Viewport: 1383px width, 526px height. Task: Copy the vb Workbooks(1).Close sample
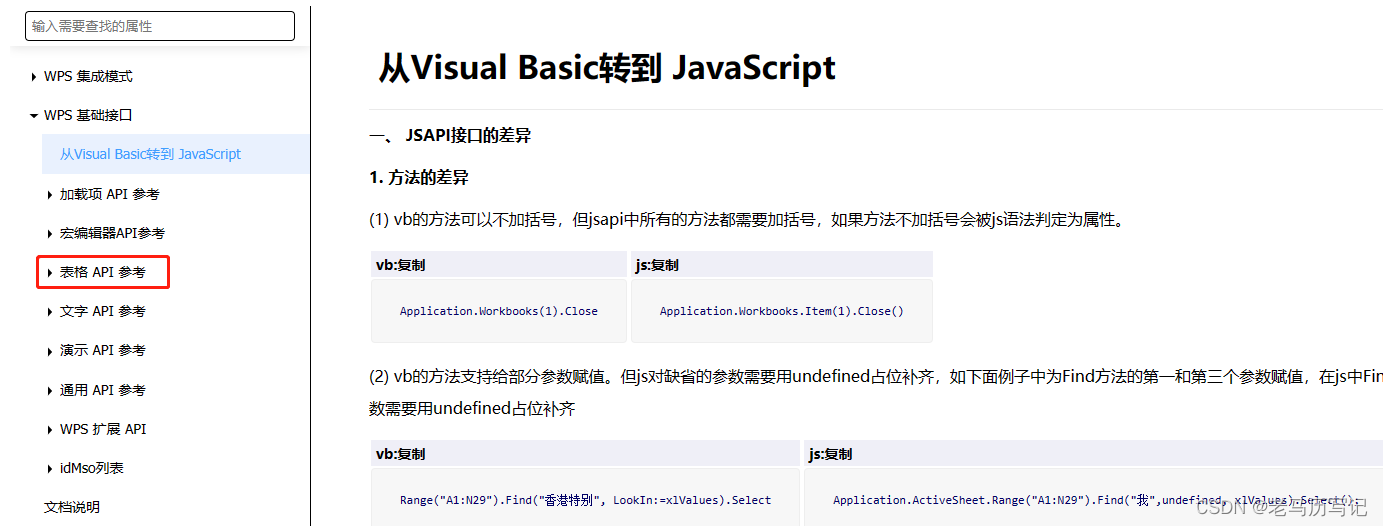[411, 266]
